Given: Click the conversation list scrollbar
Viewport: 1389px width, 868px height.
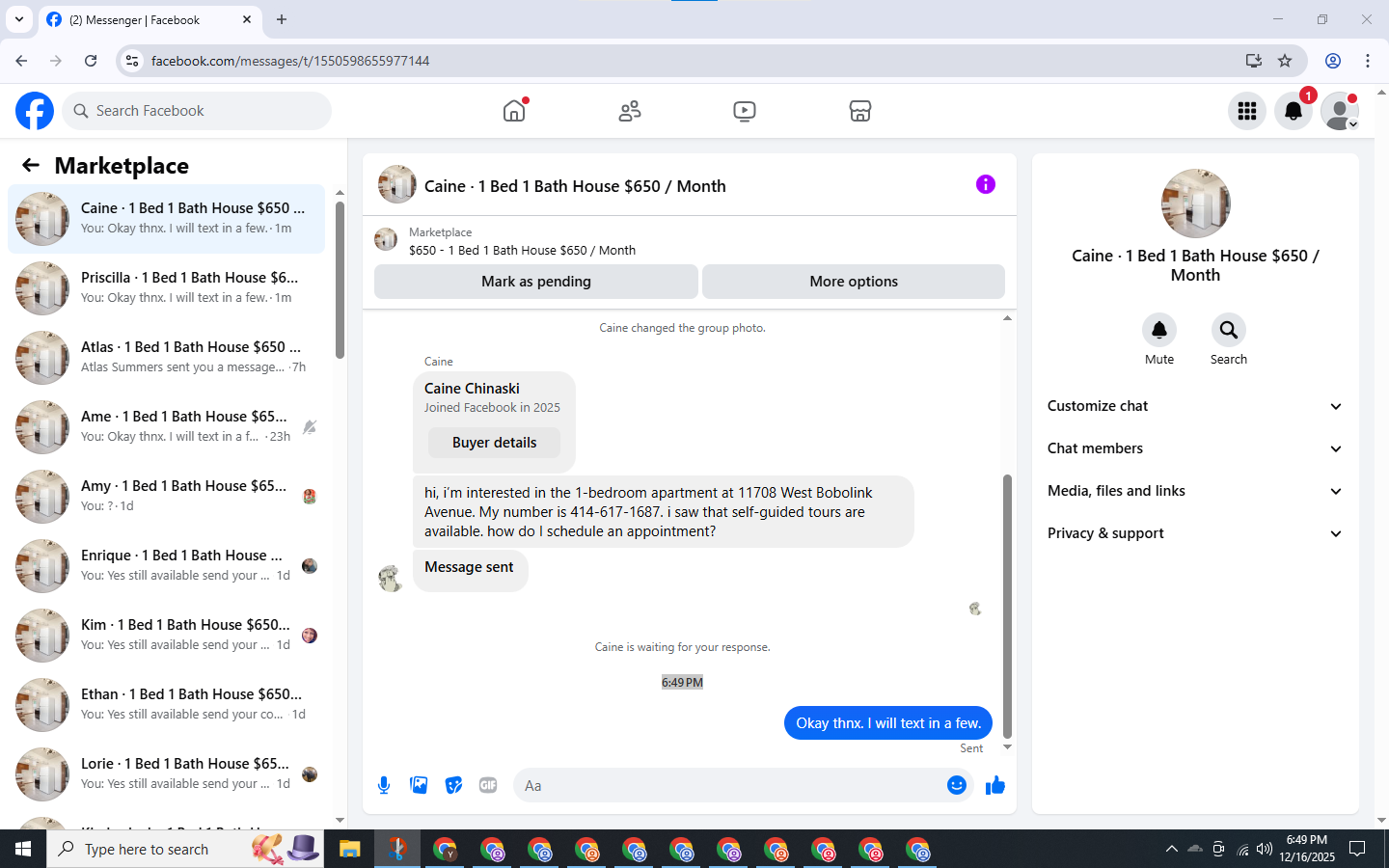Looking at the screenshot, I should click(x=340, y=278).
